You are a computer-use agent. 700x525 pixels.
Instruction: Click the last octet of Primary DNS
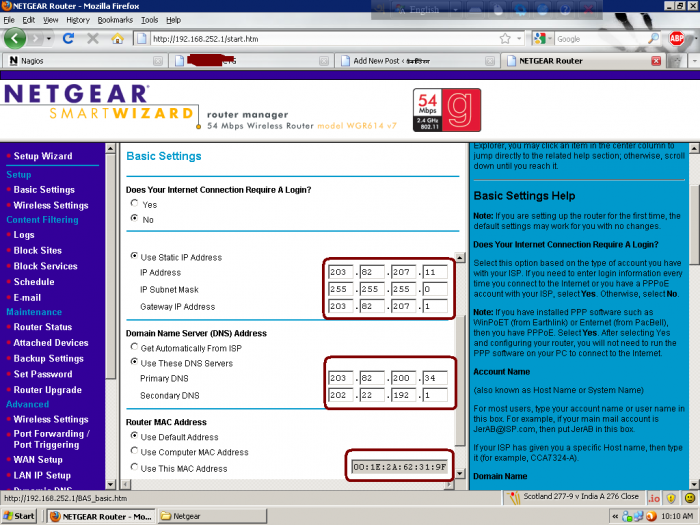tap(435, 378)
